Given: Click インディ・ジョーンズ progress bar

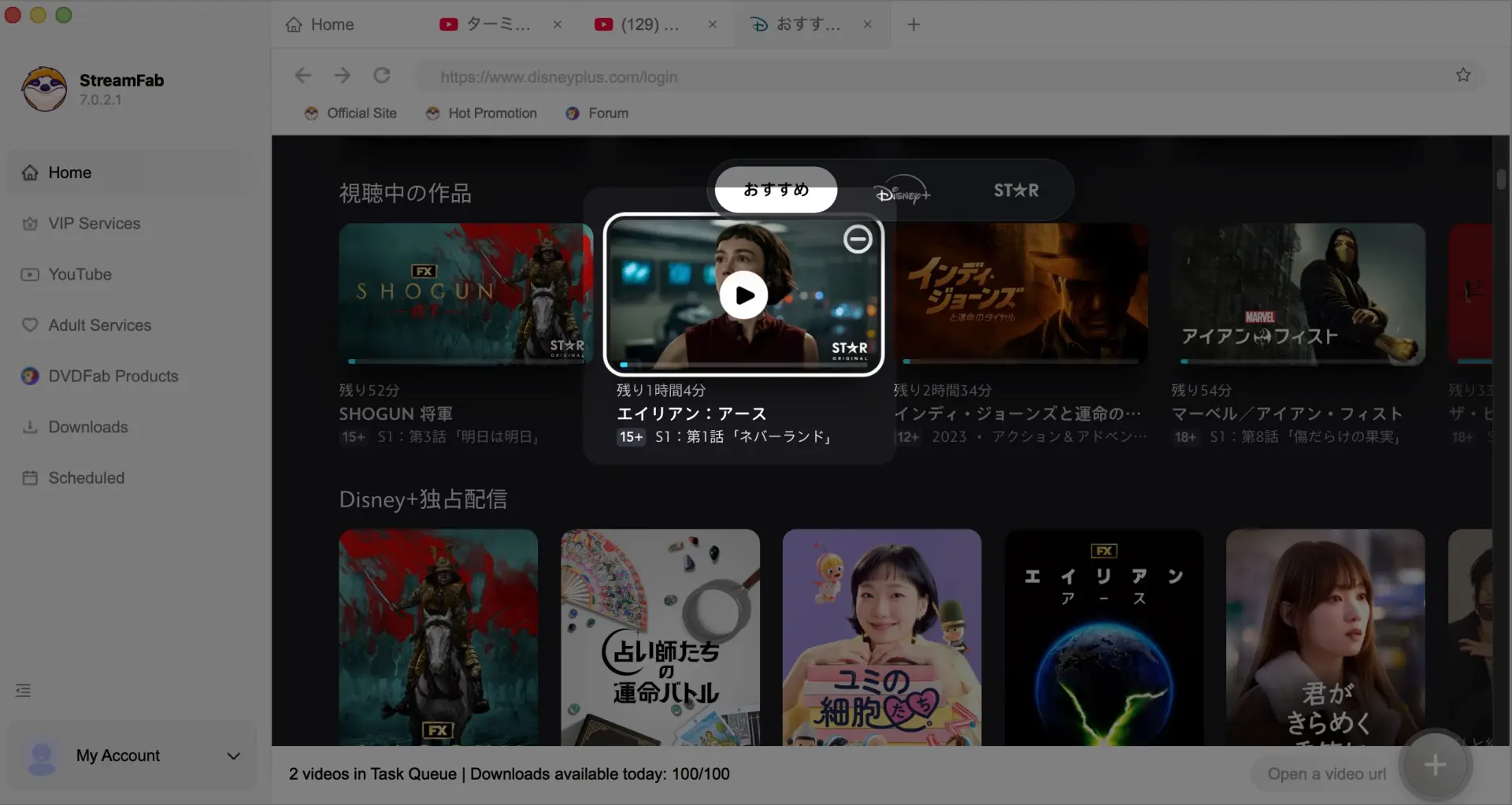Looking at the screenshot, I should [1021, 362].
